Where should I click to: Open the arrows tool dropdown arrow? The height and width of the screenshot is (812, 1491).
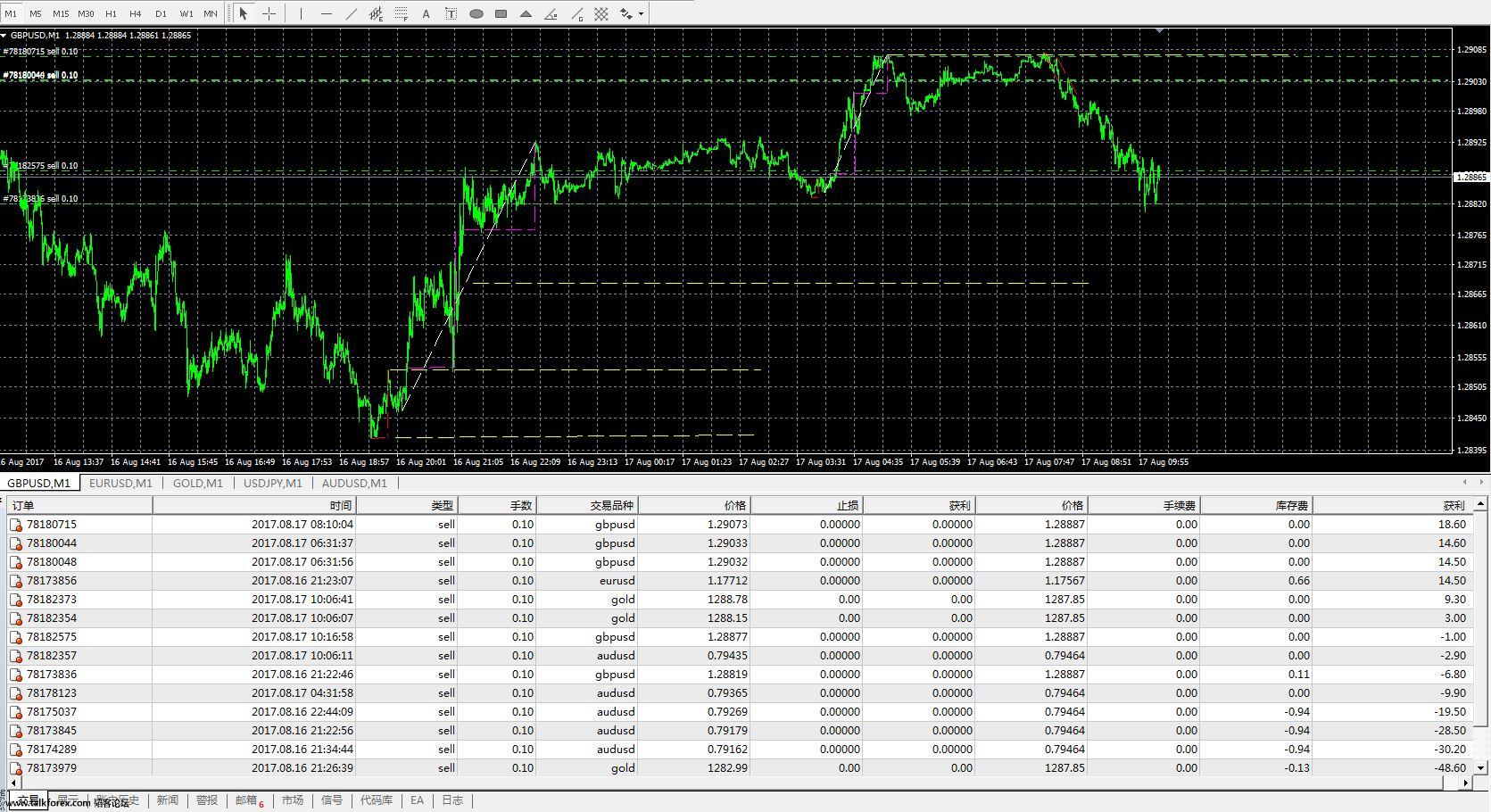click(641, 13)
